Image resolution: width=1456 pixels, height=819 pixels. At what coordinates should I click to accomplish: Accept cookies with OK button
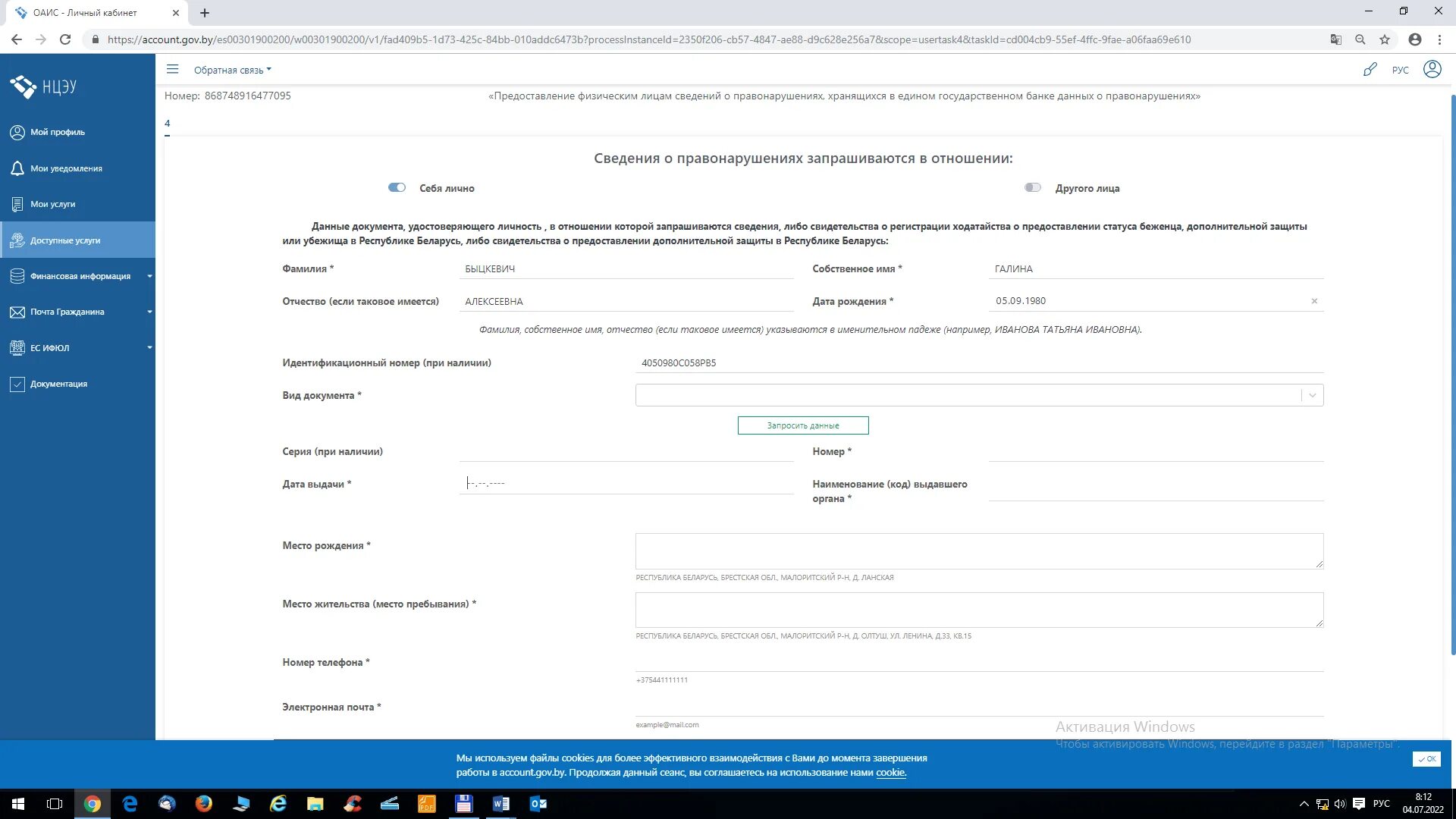(x=1426, y=759)
